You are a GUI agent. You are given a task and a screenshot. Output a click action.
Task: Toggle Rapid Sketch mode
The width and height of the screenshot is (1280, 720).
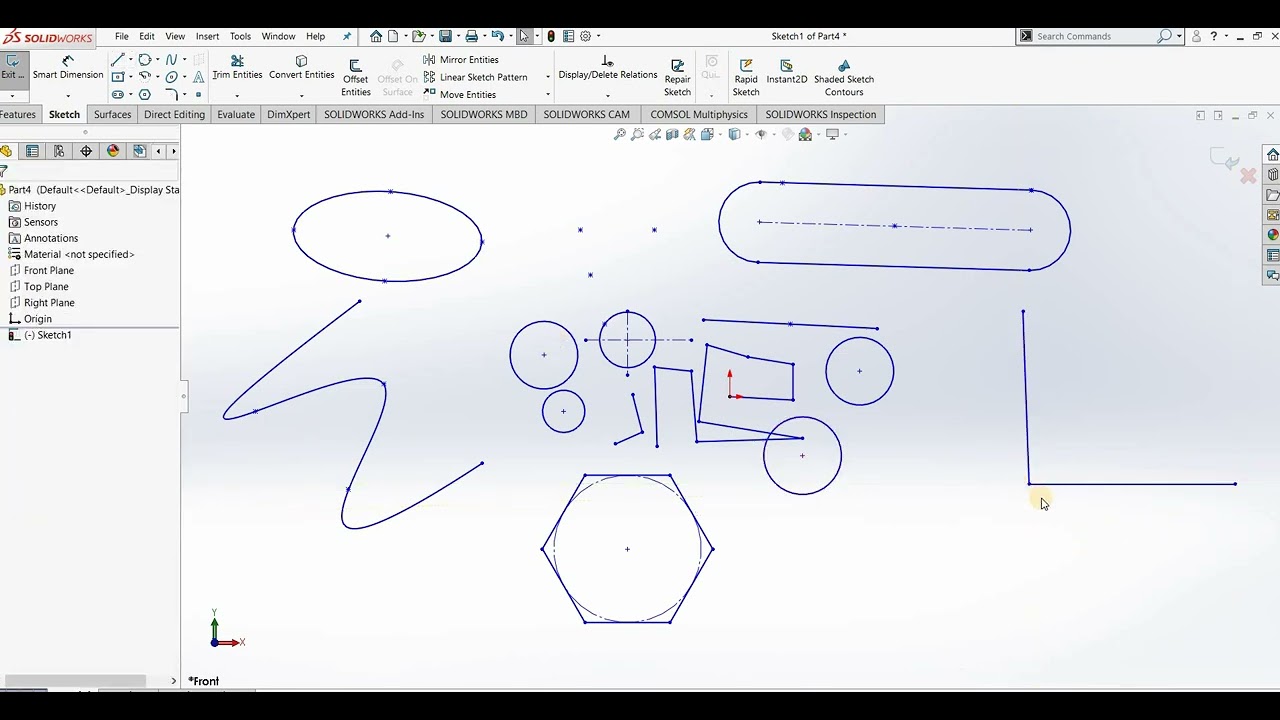click(746, 78)
